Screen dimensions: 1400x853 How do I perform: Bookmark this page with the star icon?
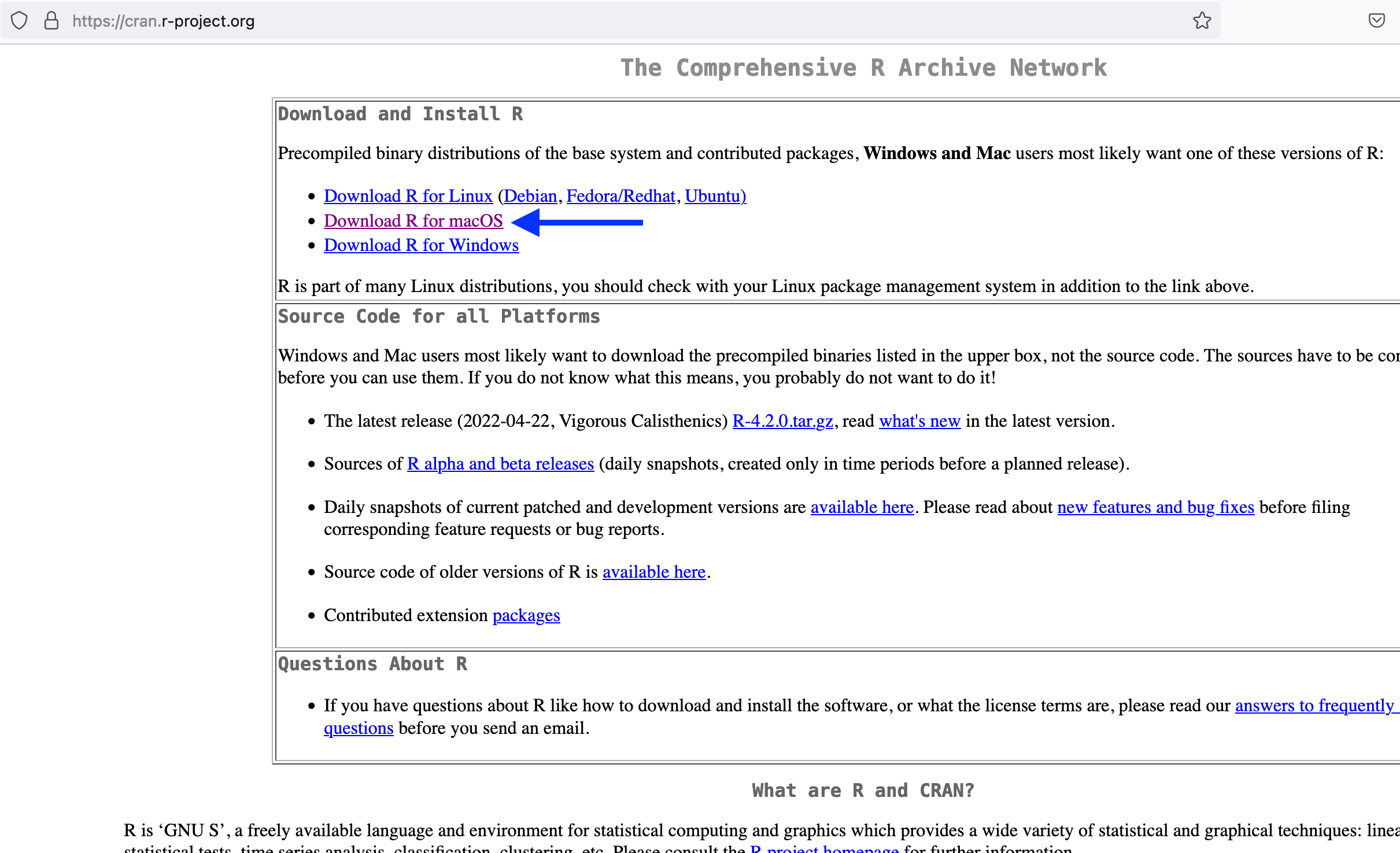point(1202,21)
